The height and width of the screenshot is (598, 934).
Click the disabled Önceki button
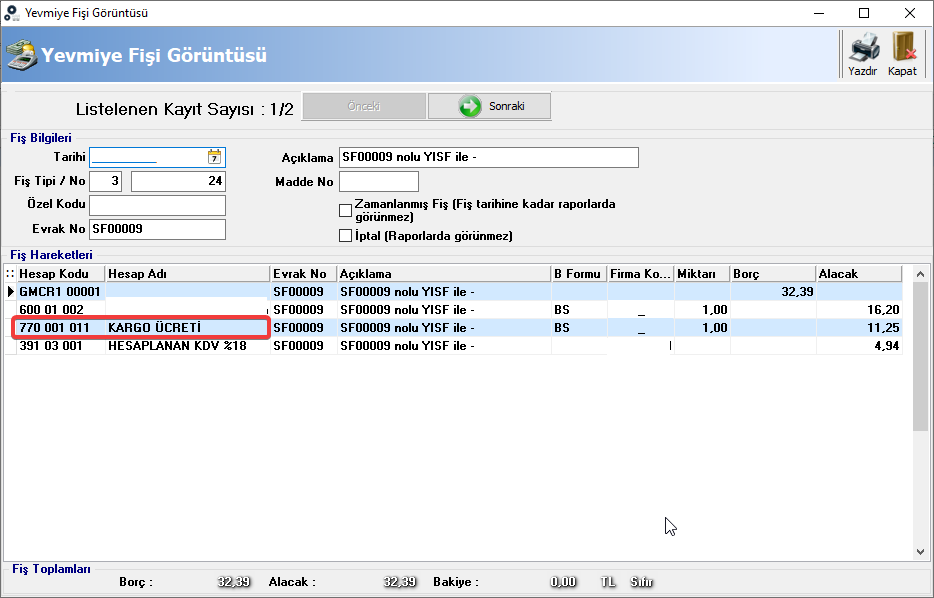pyautogui.click(x=364, y=106)
